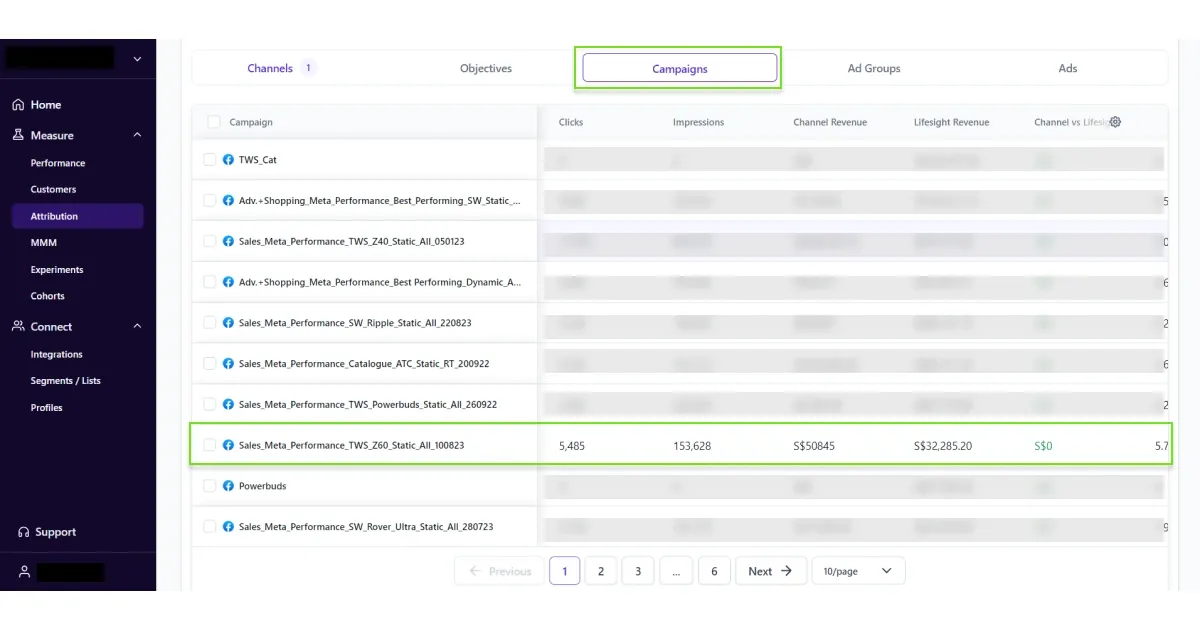Open Integrations in the sidebar
The height and width of the screenshot is (630, 1200).
coord(56,354)
